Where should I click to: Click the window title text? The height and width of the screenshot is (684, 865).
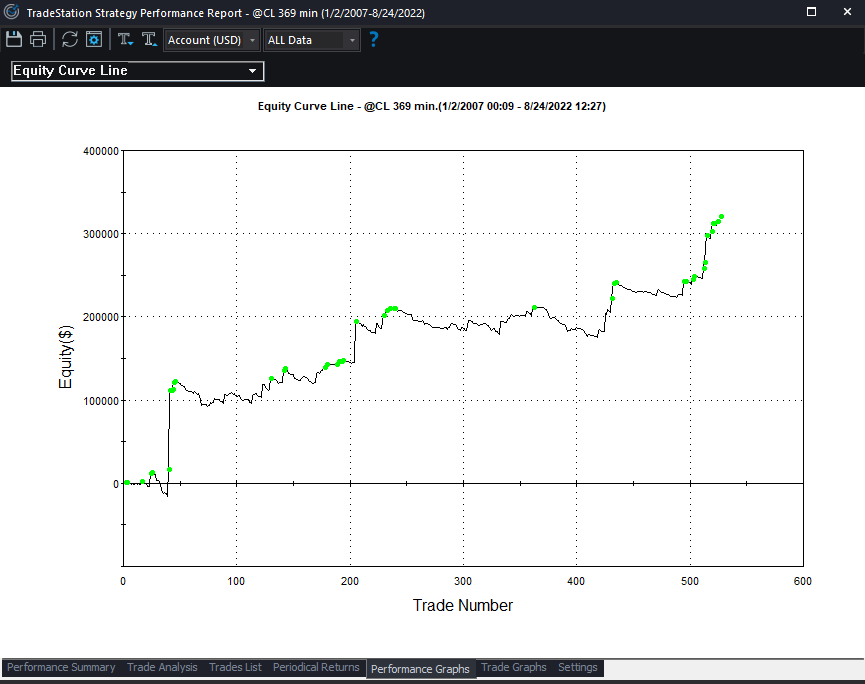[x=226, y=13]
